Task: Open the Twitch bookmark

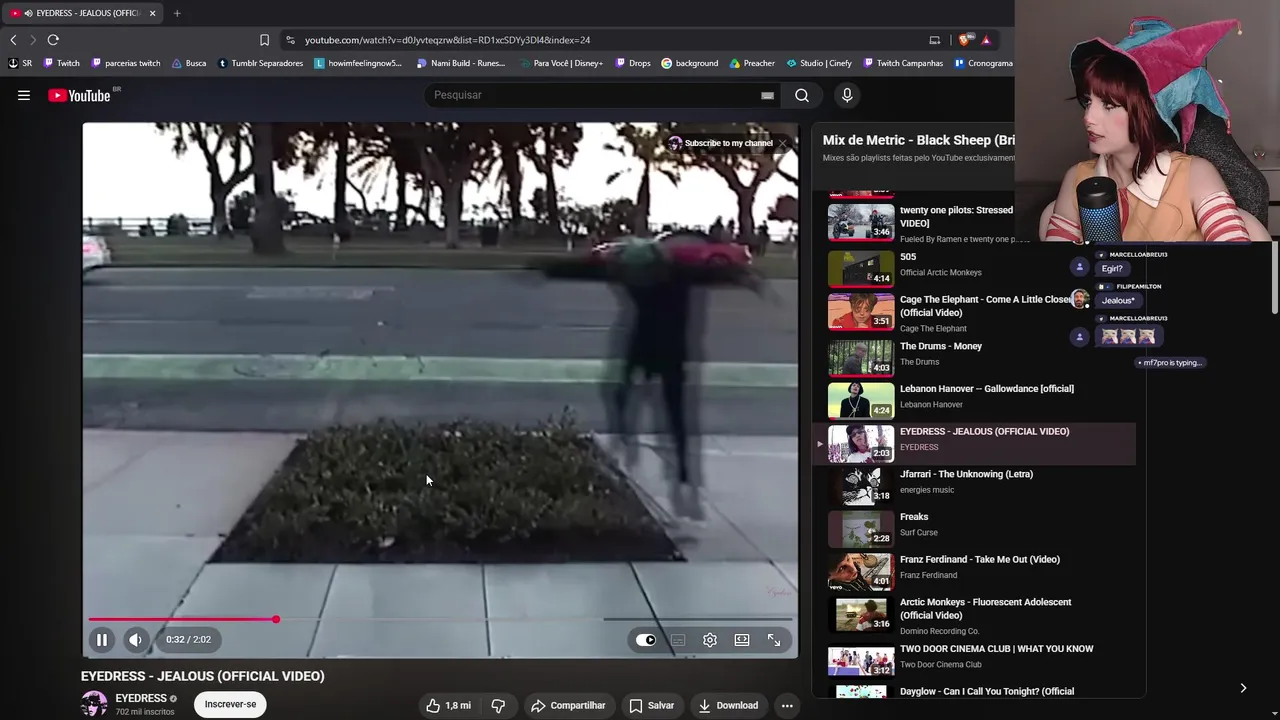Action: 62,63
